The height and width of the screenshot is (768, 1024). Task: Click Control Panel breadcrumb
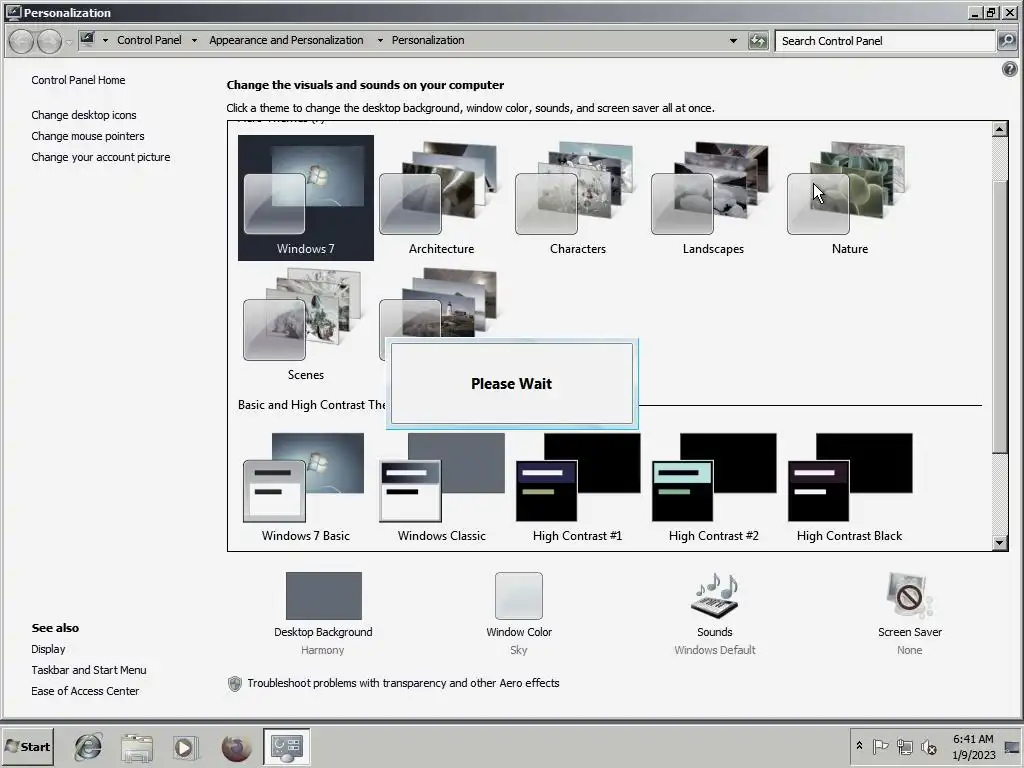(149, 40)
